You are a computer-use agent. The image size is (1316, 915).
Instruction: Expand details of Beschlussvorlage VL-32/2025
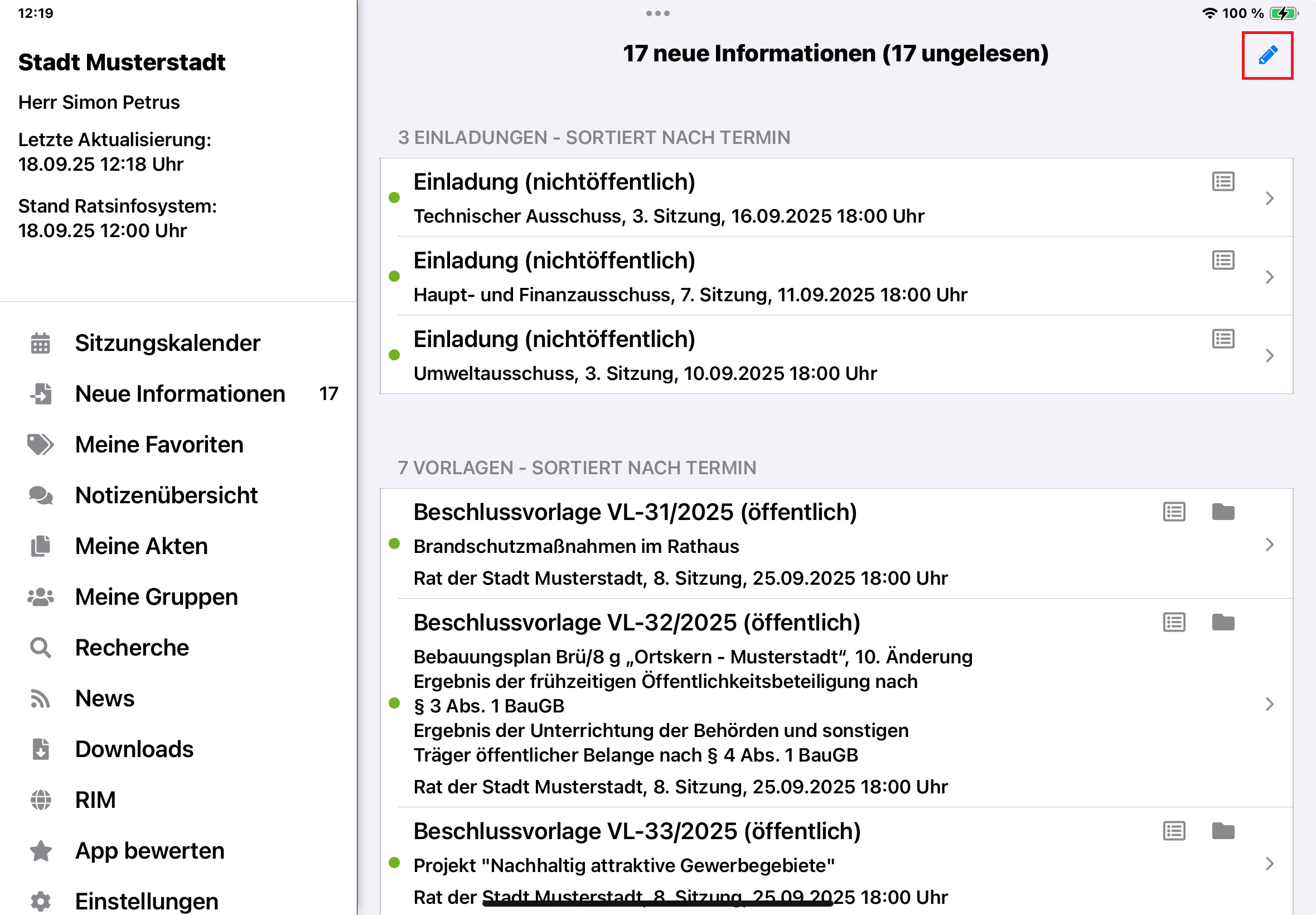1270,704
